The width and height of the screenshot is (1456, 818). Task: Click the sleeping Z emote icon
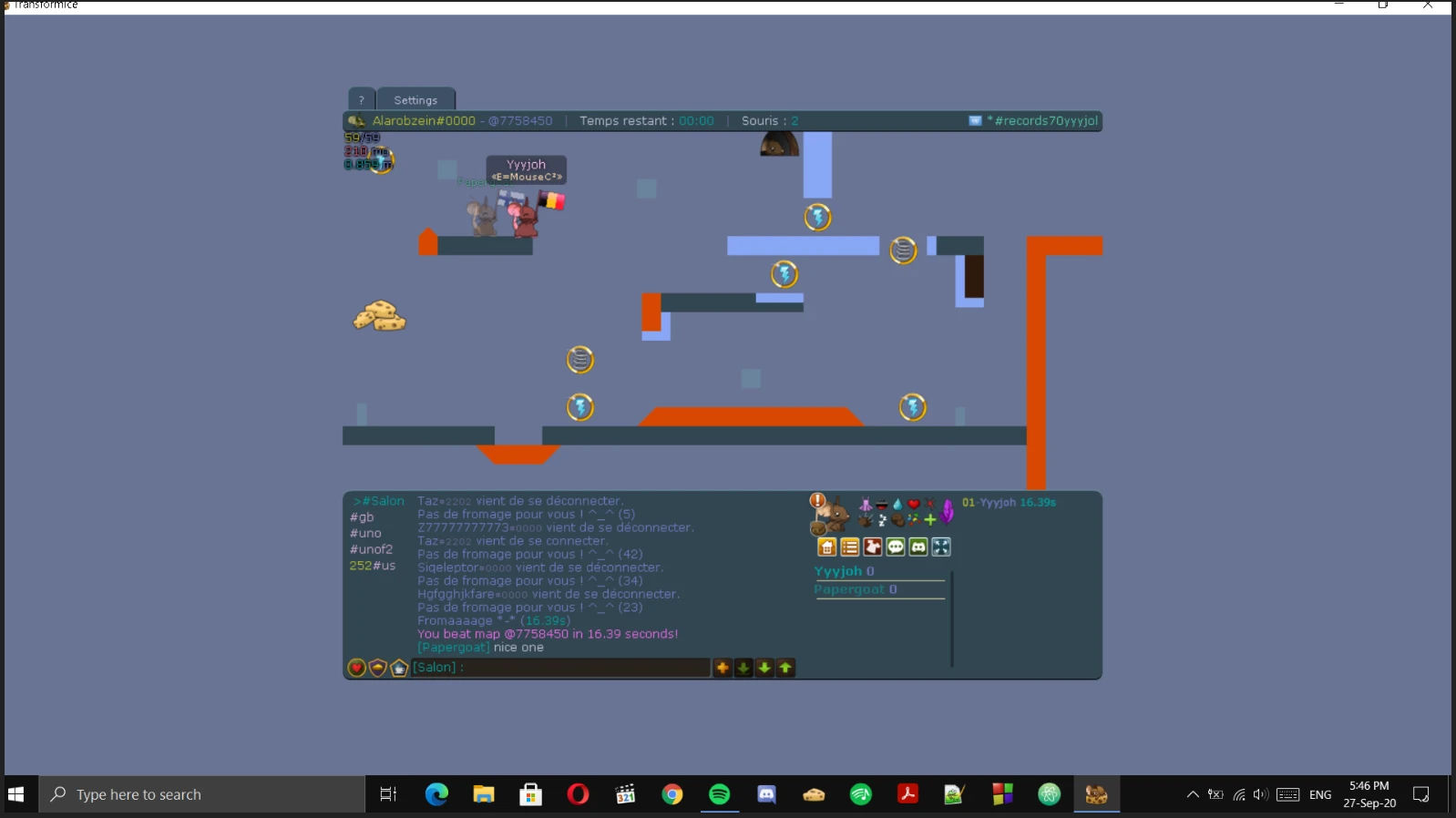pos(882,520)
